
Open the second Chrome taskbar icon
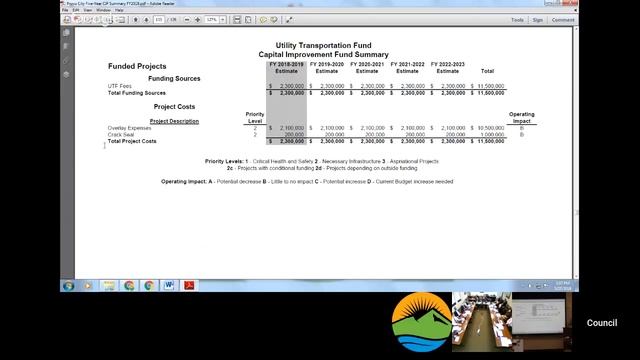(x=149, y=286)
